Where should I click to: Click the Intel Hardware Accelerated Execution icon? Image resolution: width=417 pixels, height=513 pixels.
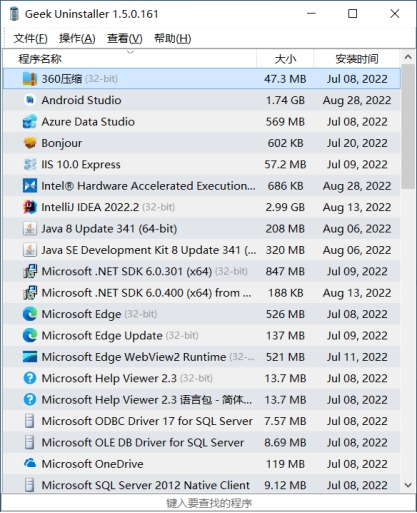coord(30,186)
